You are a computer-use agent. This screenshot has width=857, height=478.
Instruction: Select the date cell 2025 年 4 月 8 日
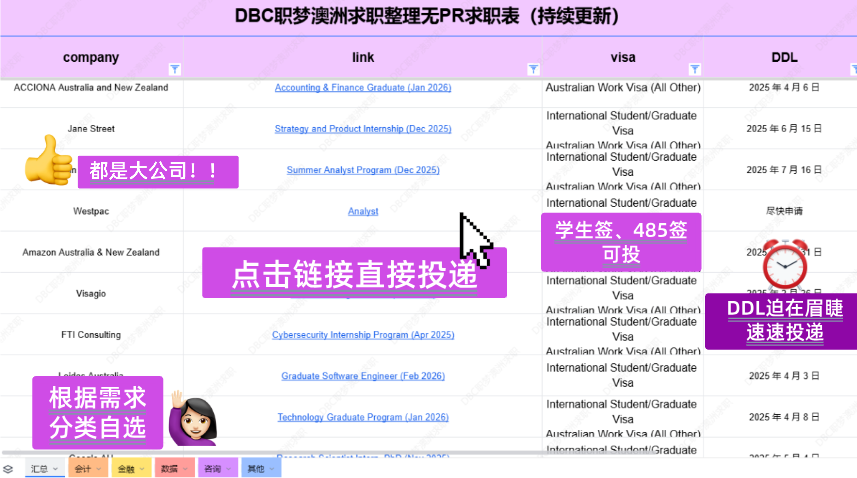click(x=784, y=417)
